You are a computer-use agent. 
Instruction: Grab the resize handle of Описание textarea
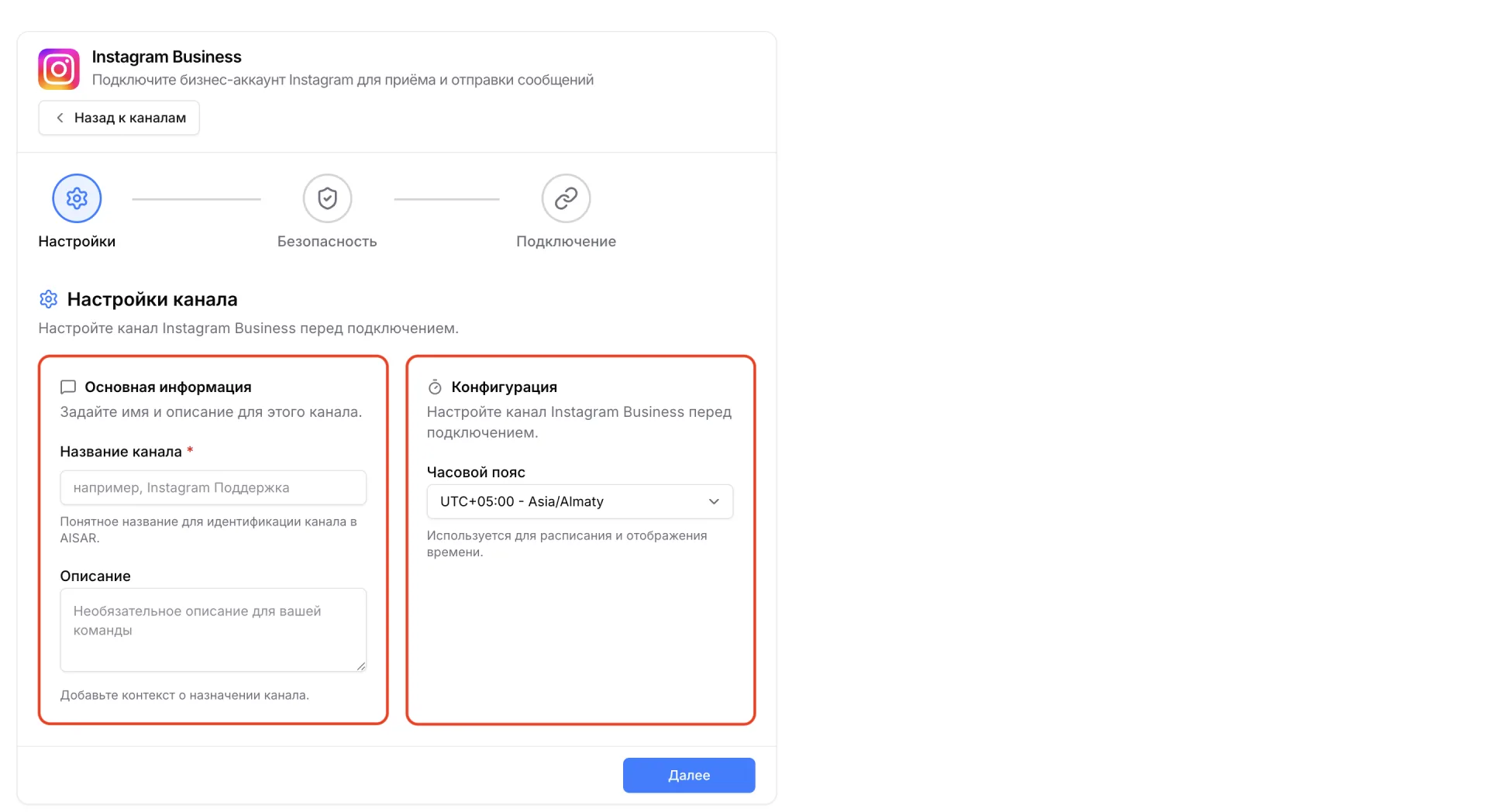361,666
